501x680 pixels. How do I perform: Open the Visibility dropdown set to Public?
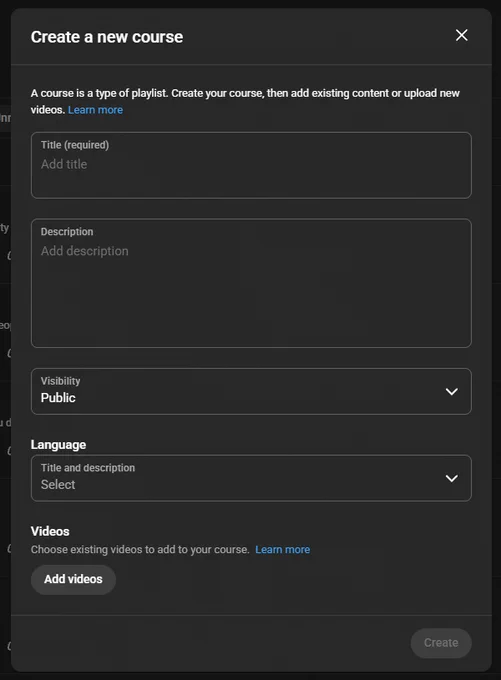tap(251, 391)
